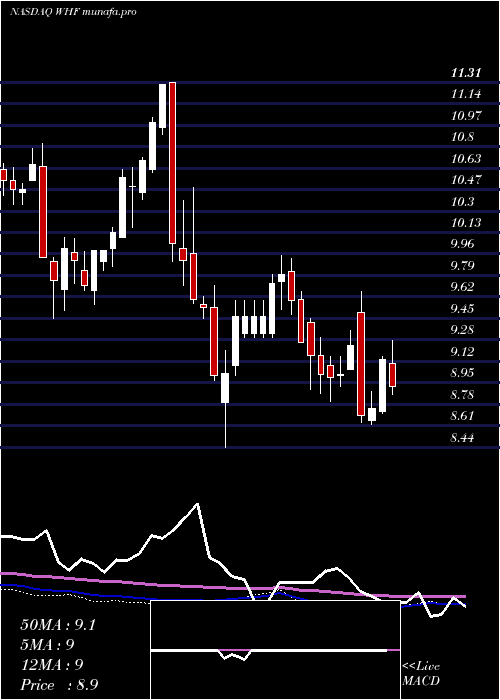Click the 9.96 price axis label
This screenshot has width=500, height=700.
pos(463,244)
